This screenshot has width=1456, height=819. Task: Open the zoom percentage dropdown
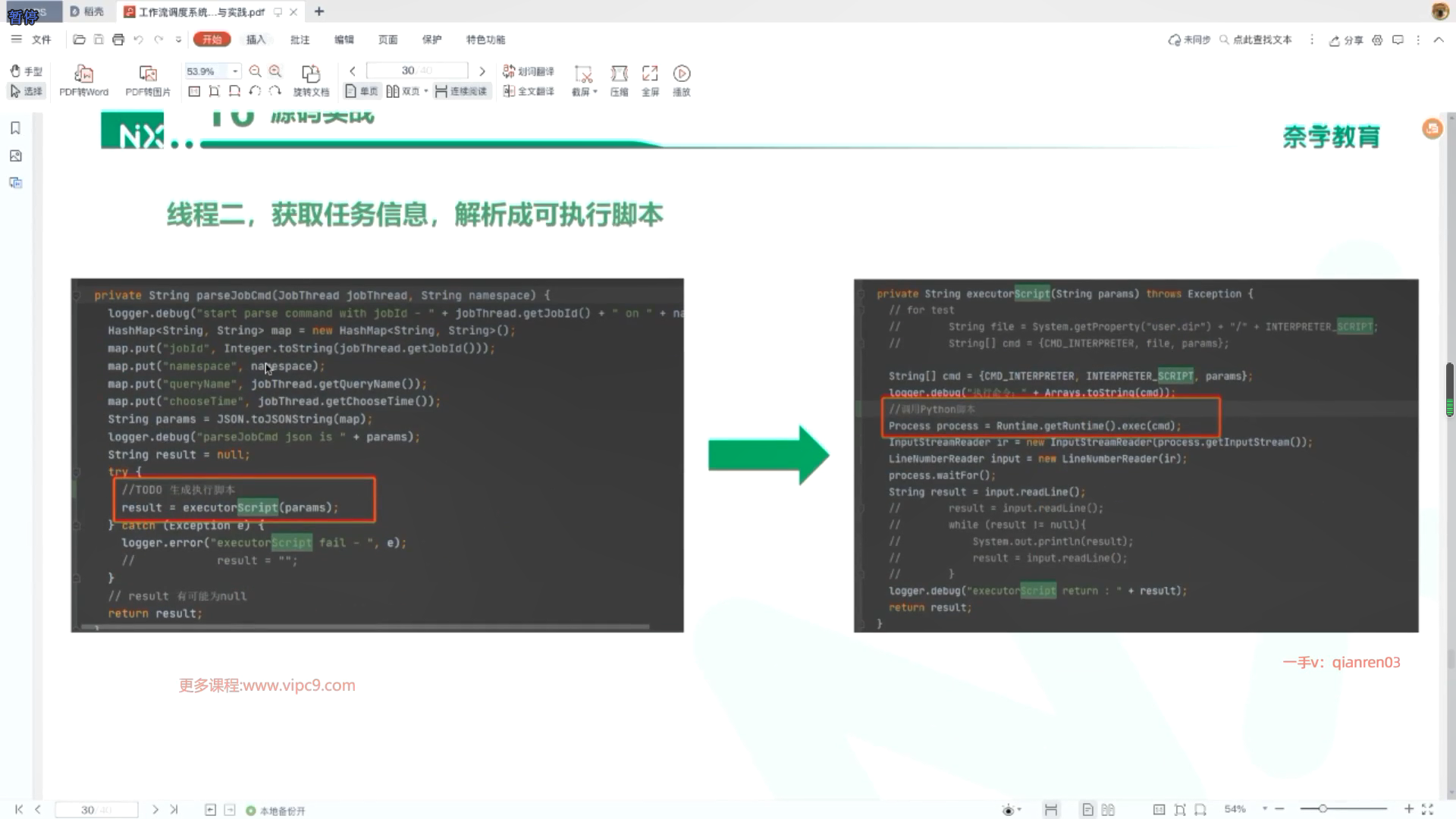click(235, 71)
